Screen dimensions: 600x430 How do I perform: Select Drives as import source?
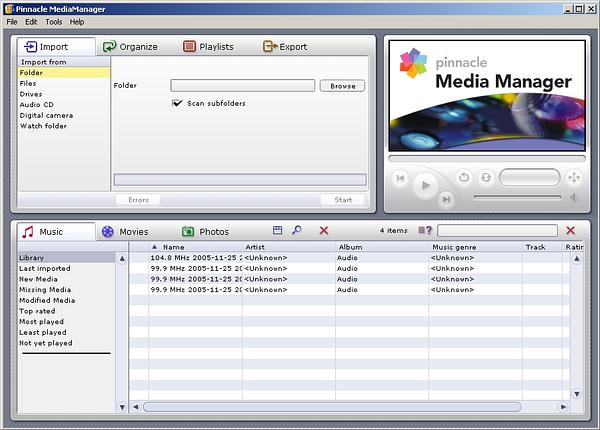pos(64,94)
